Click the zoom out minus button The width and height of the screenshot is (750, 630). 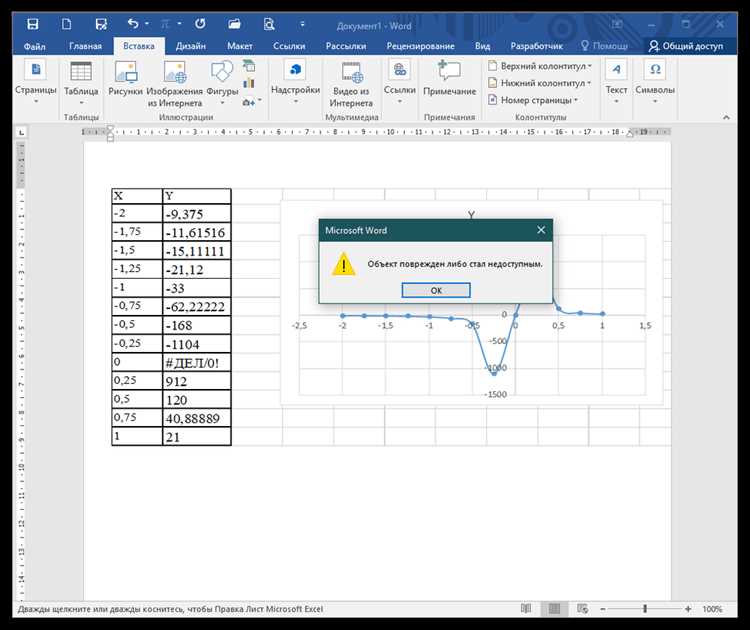coord(603,609)
